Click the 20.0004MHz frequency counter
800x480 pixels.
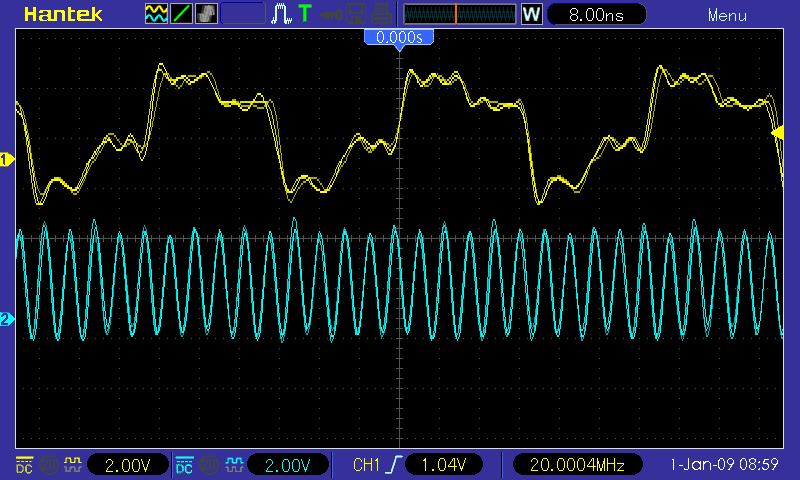pyautogui.click(x=577, y=465)
